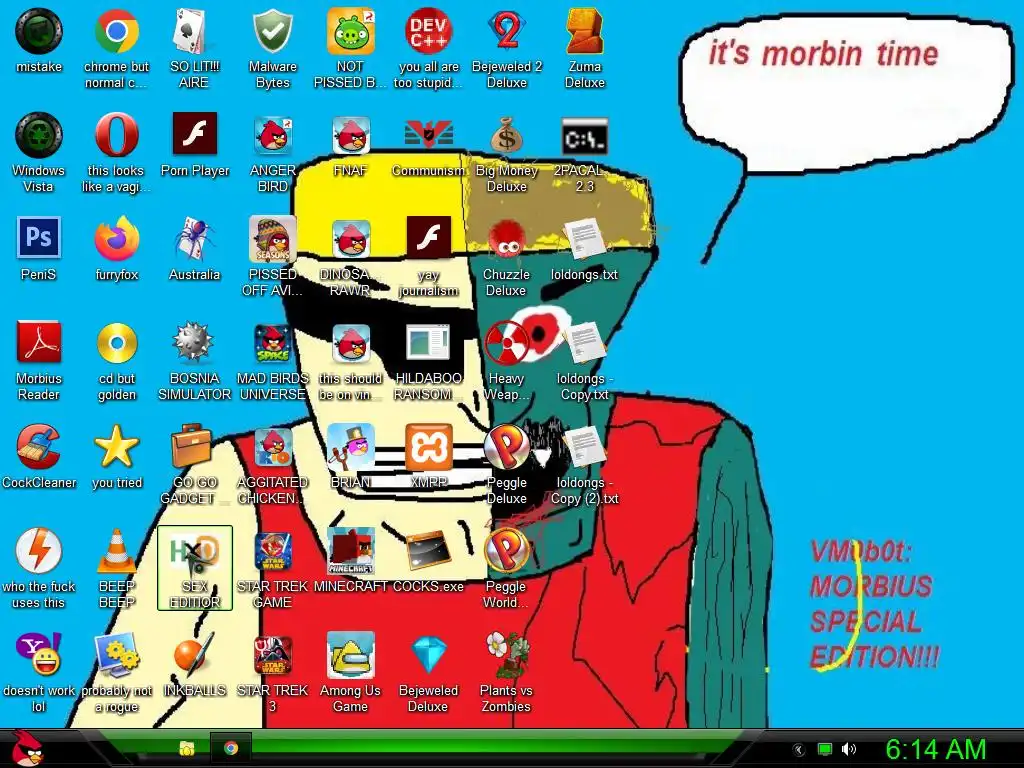Open 'this should be on vin...' icon
The width and height of the screenshot is (1024, 768).
click(351, 344)
